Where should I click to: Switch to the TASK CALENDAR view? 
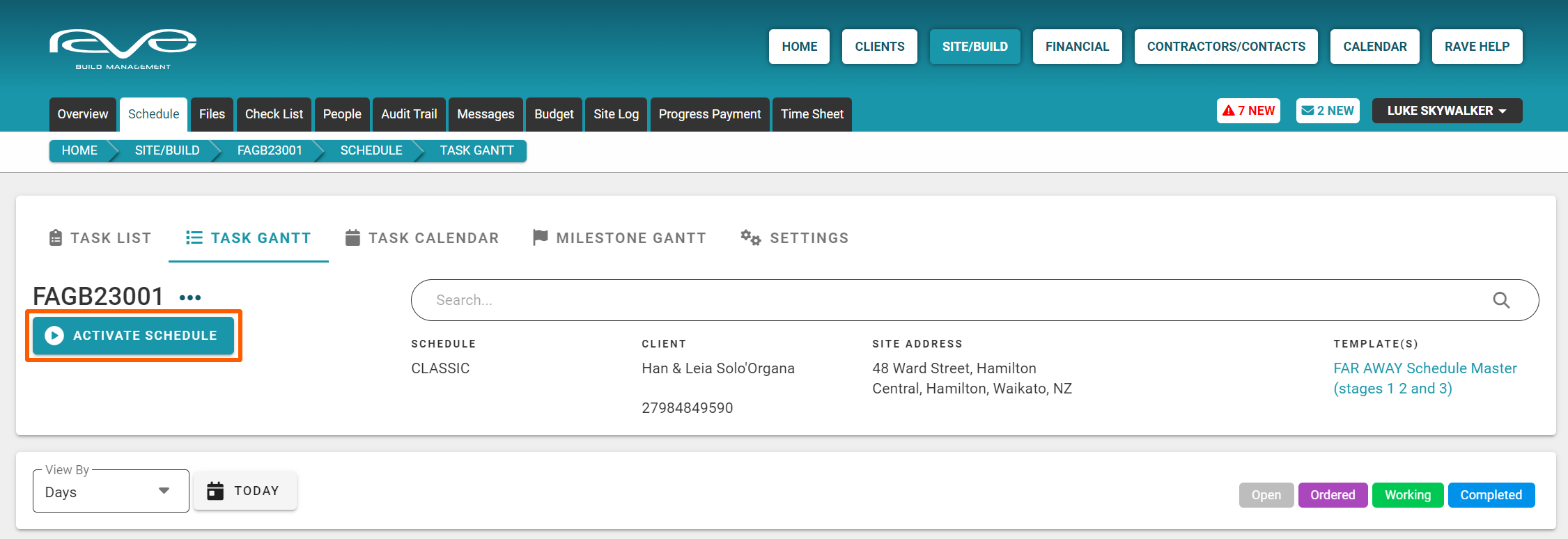point(422,238)
